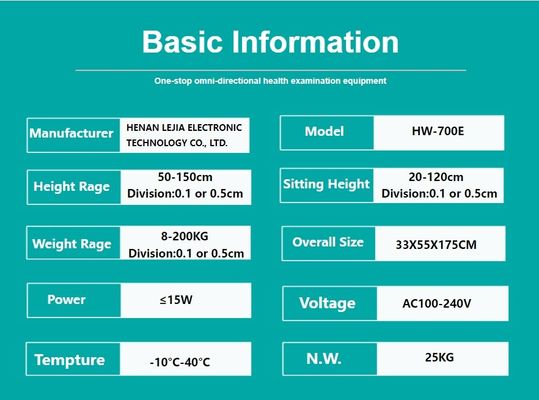Click the '50-150cm' height value
The width and height of the screenshot is (539, 400).
[x=185, y=177]
